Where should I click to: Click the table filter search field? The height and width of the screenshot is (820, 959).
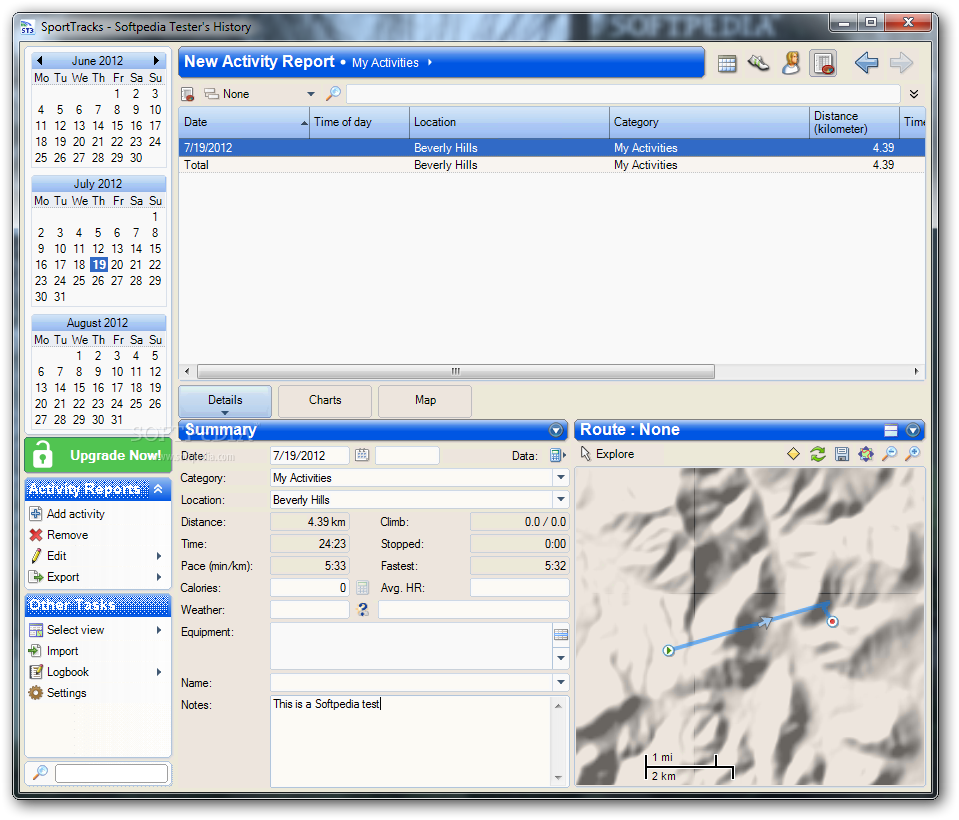click(623, 94)
